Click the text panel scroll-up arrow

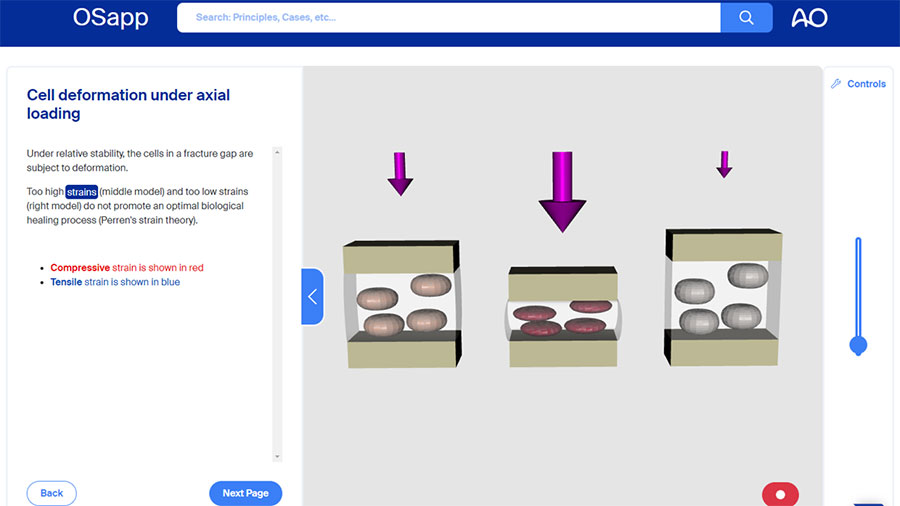tap(277, 153)
